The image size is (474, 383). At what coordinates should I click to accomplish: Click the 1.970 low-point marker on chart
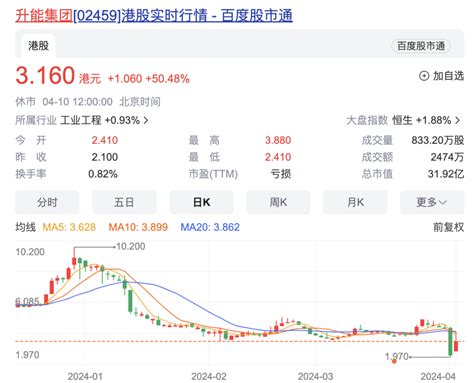click(x=396, y=357)
